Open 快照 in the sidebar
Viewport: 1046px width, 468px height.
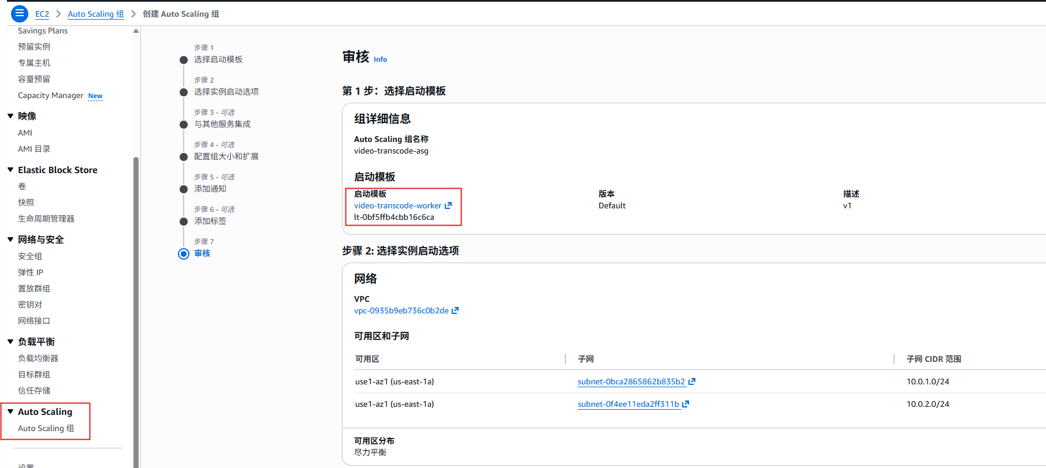26,203
